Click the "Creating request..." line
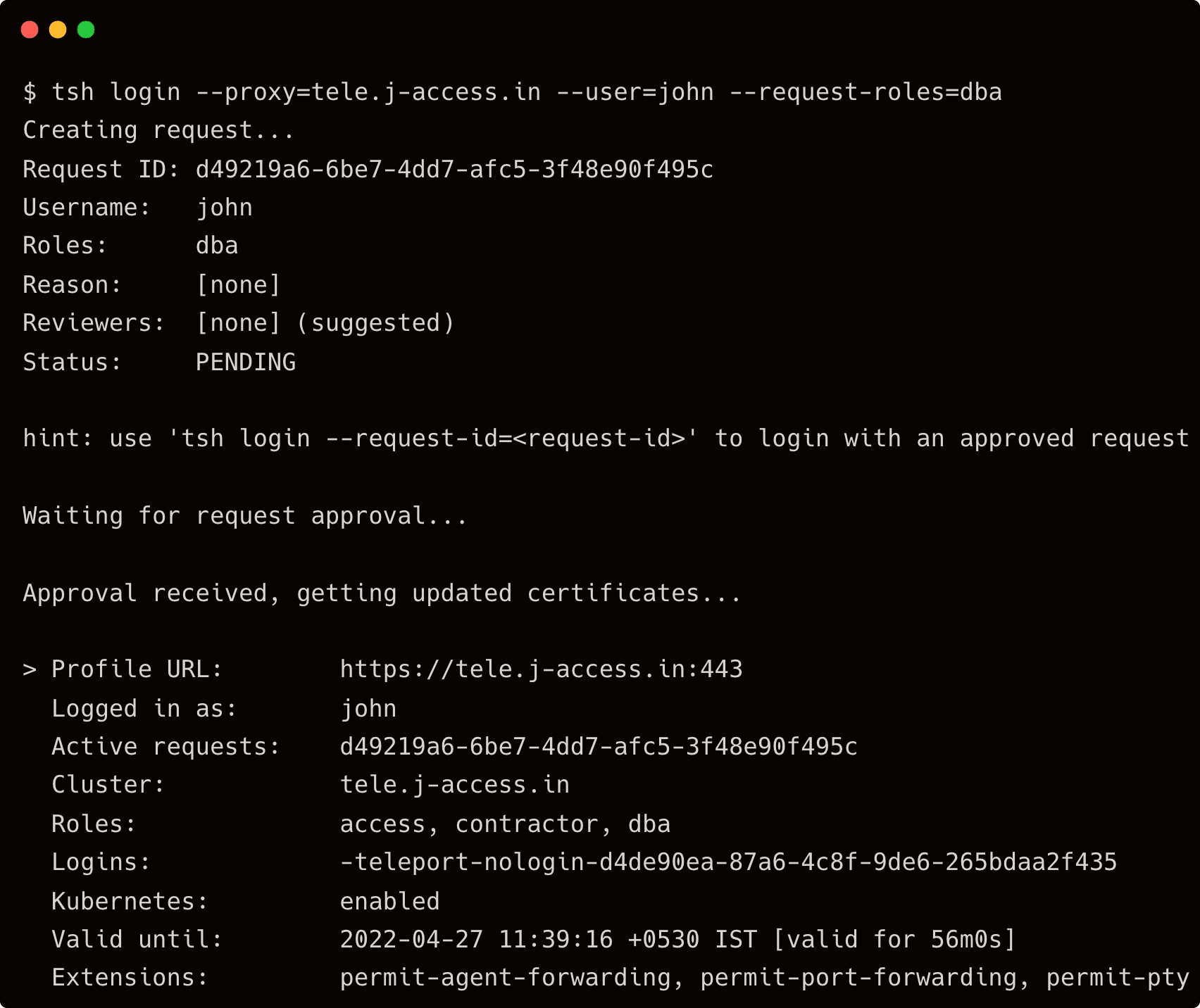 [158, 131]
